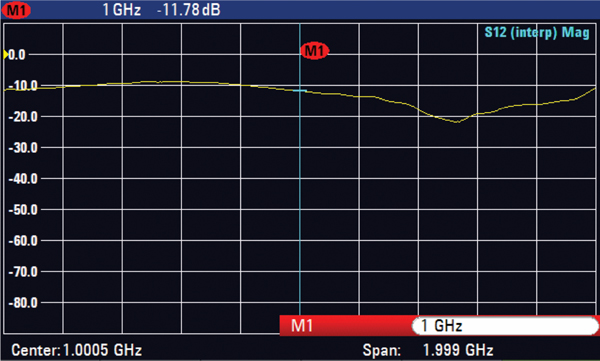
Task: Click the Span: 1.999 GHz readout
Action: click(x=428, y=350)
